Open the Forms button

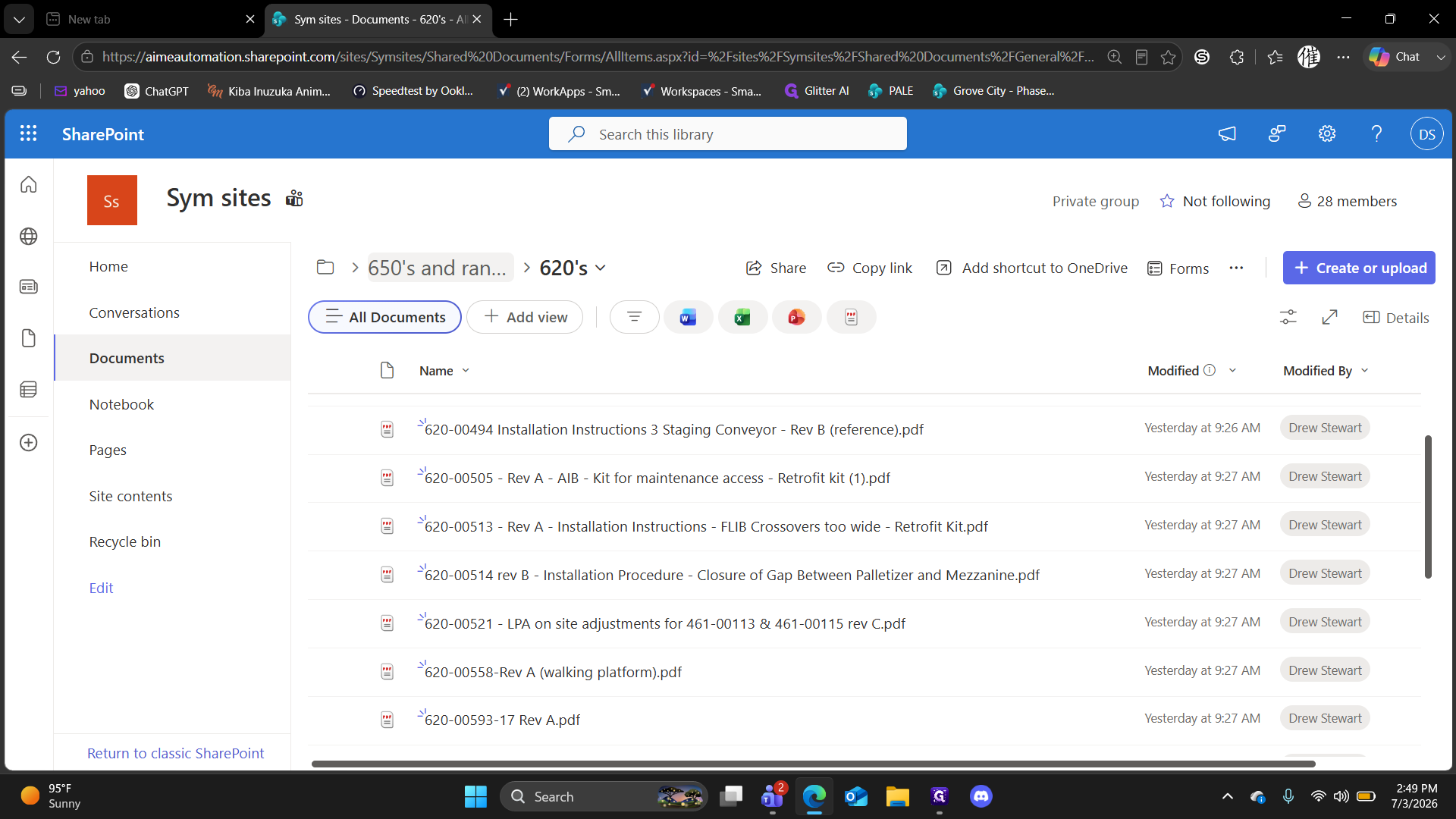tap(1178, 268)
